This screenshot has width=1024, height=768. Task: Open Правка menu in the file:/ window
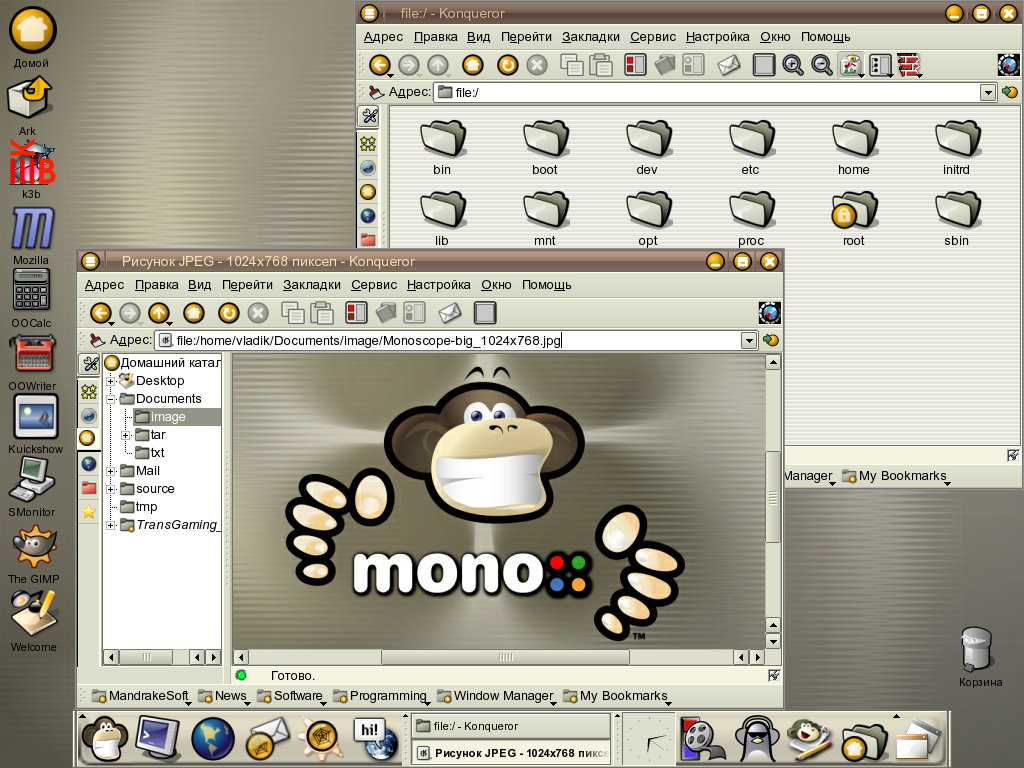[x=436, y=37]
